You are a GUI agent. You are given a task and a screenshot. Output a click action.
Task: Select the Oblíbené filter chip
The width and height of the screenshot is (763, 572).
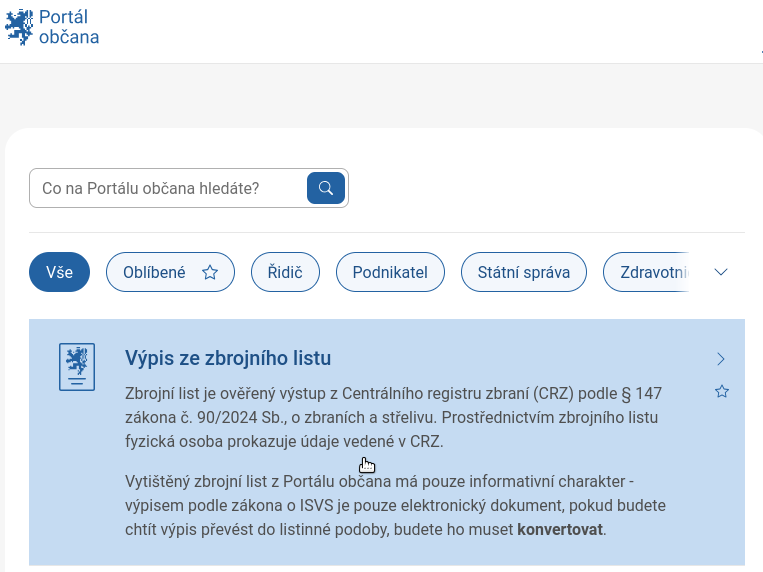155,272
